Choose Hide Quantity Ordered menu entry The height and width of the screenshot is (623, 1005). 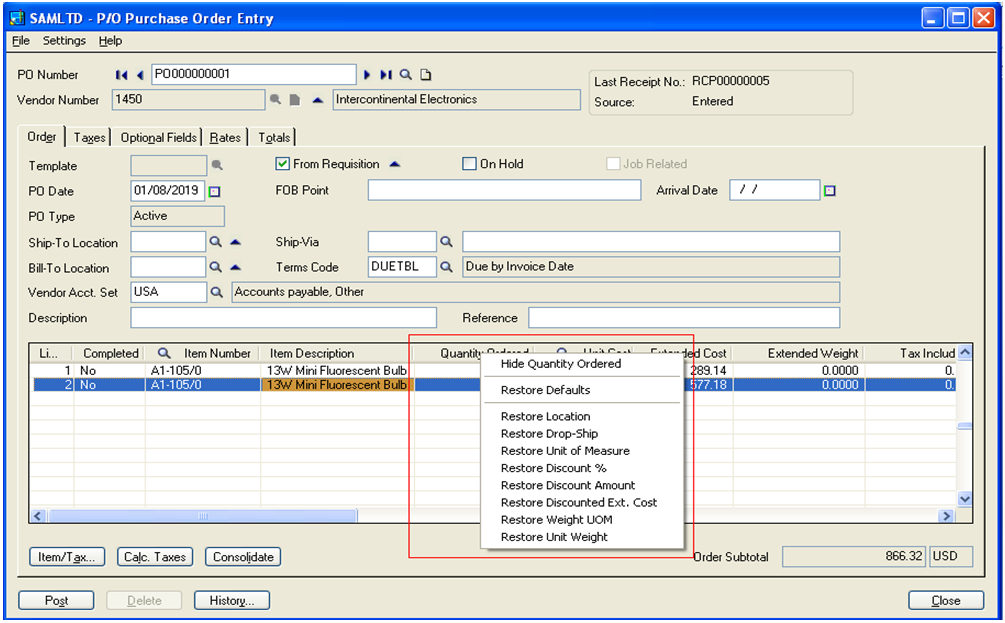point(582,363)
